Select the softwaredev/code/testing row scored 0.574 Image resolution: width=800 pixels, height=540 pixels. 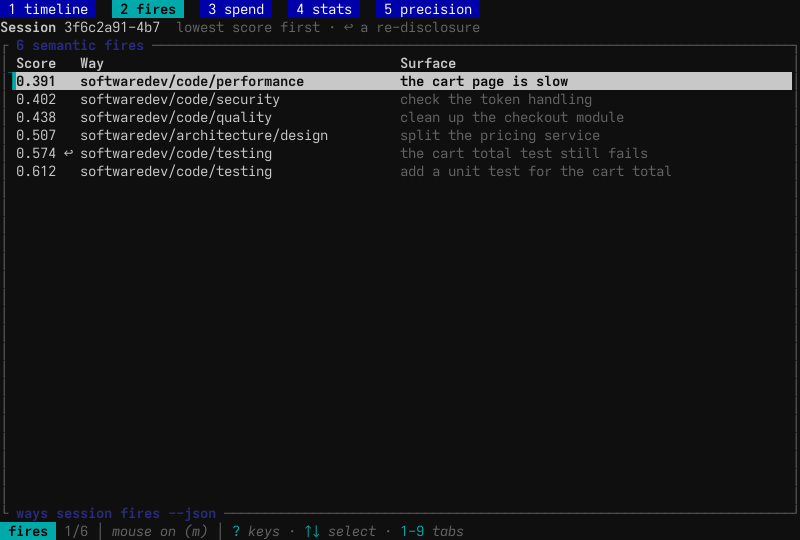click(x=402, y=153)
